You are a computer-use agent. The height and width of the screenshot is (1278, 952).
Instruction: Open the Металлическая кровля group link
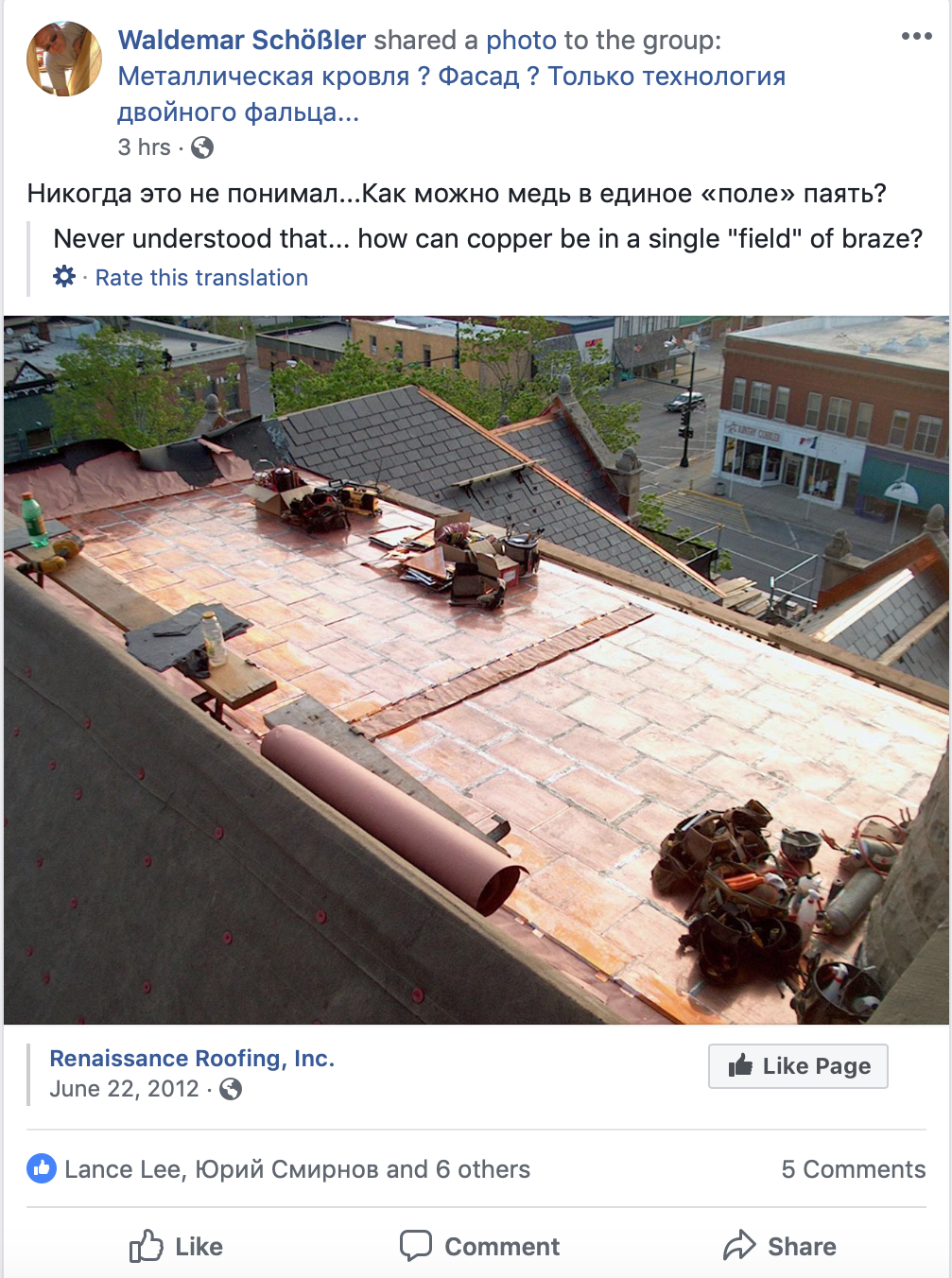coord(452,94)
